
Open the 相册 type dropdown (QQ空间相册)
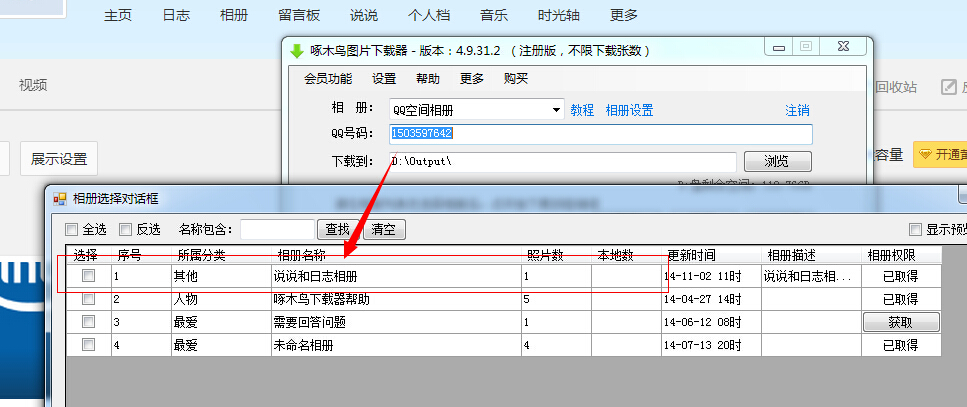pyautogui.click(x=477, y=110)
